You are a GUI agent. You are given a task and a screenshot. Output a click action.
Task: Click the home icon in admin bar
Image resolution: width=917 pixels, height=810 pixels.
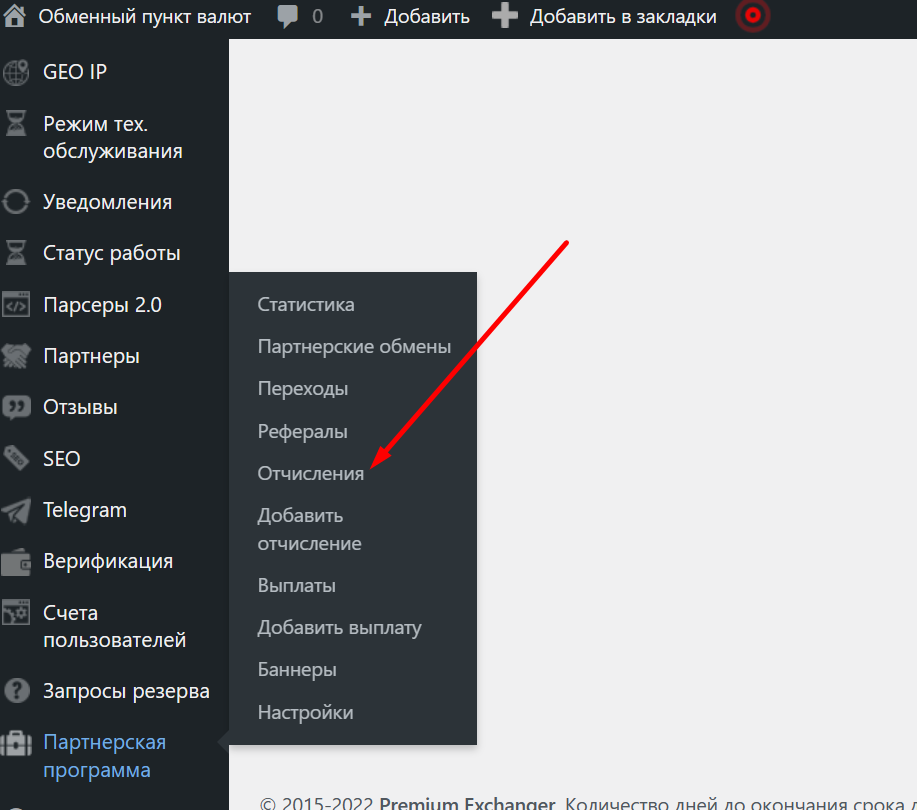click(x=16, y=16)
